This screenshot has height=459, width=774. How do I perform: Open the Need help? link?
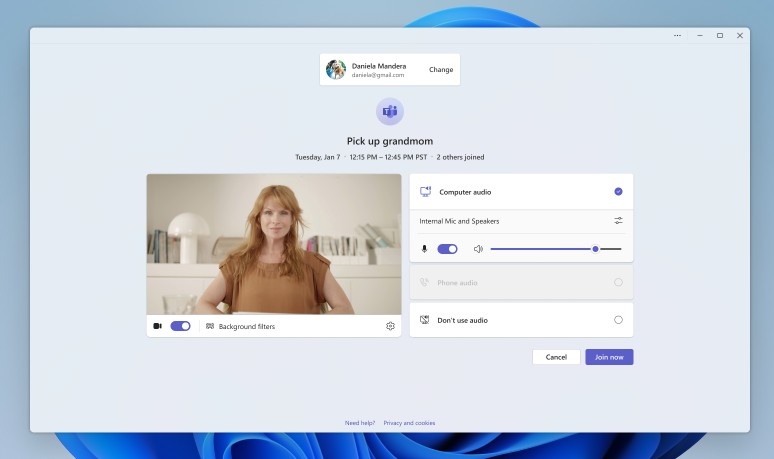(360, 423)
